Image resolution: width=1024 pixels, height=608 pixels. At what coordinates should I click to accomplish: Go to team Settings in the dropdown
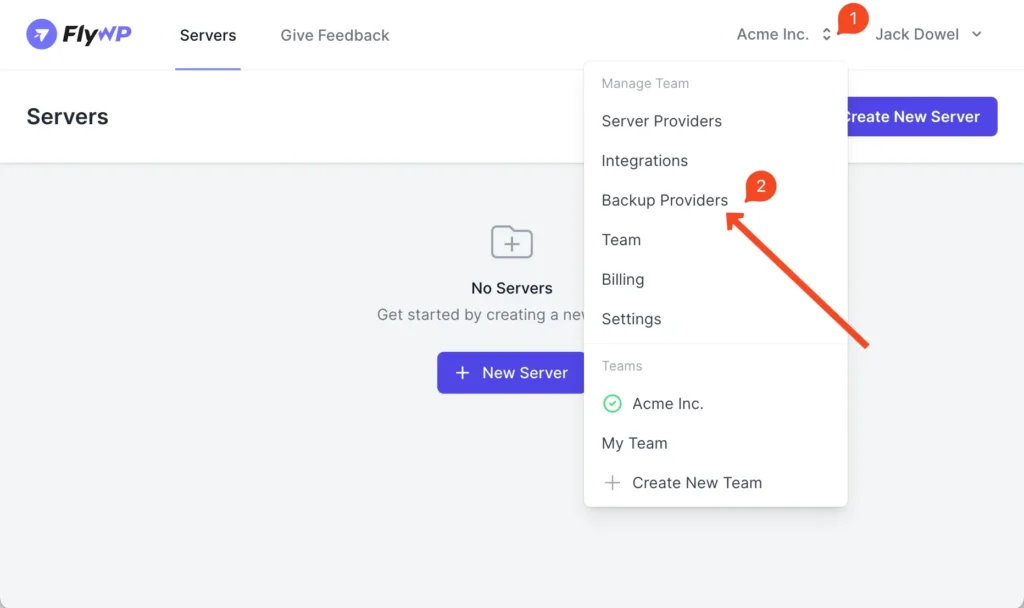point(631,319)
